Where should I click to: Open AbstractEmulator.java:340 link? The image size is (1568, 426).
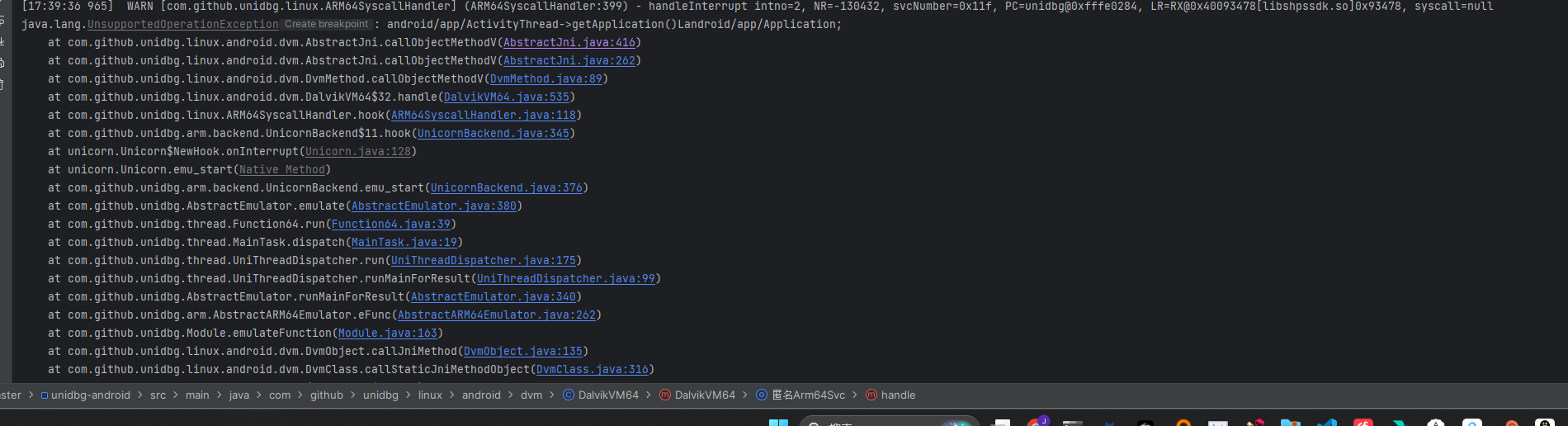494,297
